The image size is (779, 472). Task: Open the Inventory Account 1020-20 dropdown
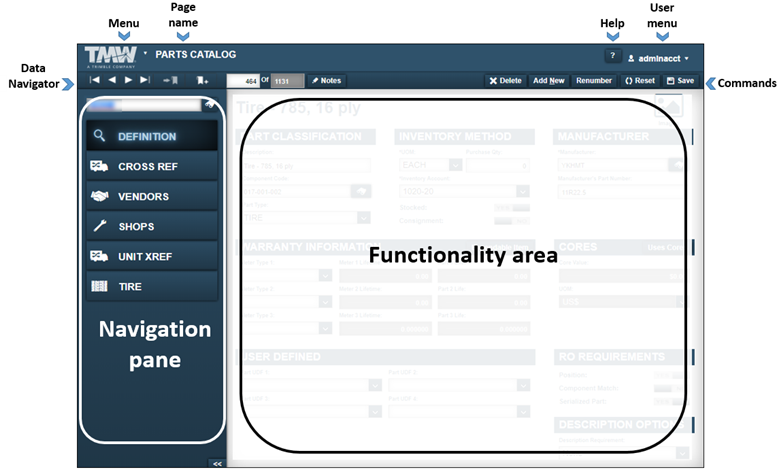click(523, 191)
